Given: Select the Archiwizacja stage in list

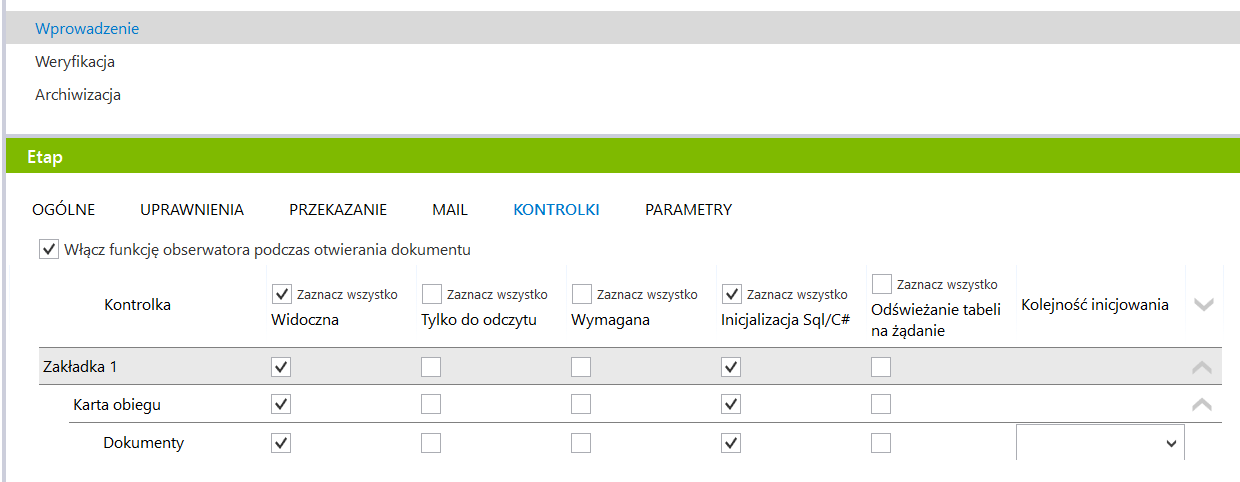Looking at the screenshot, I should (x=78, y=95).
